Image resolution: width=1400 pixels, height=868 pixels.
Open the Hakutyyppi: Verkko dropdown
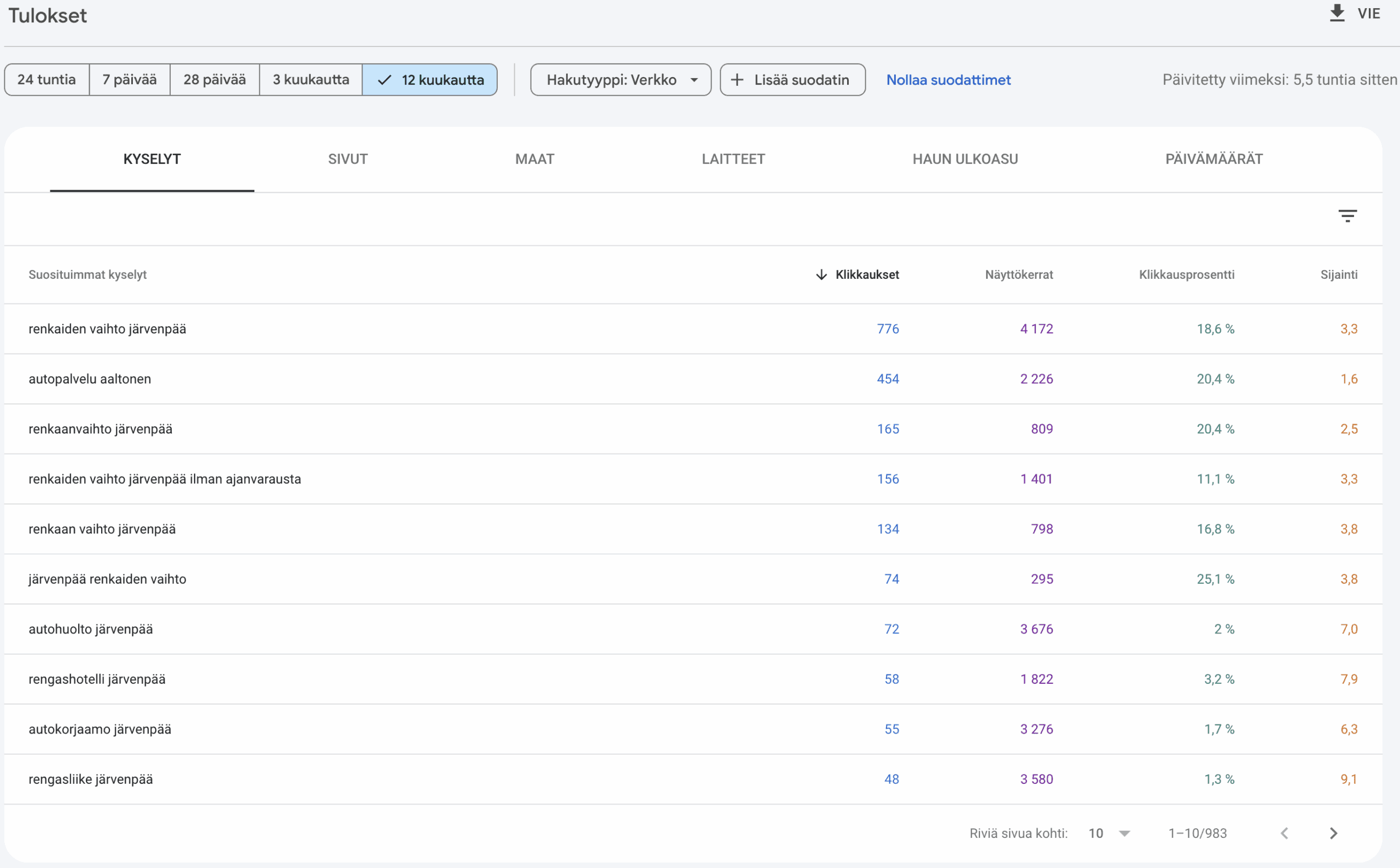pos(620,80)
